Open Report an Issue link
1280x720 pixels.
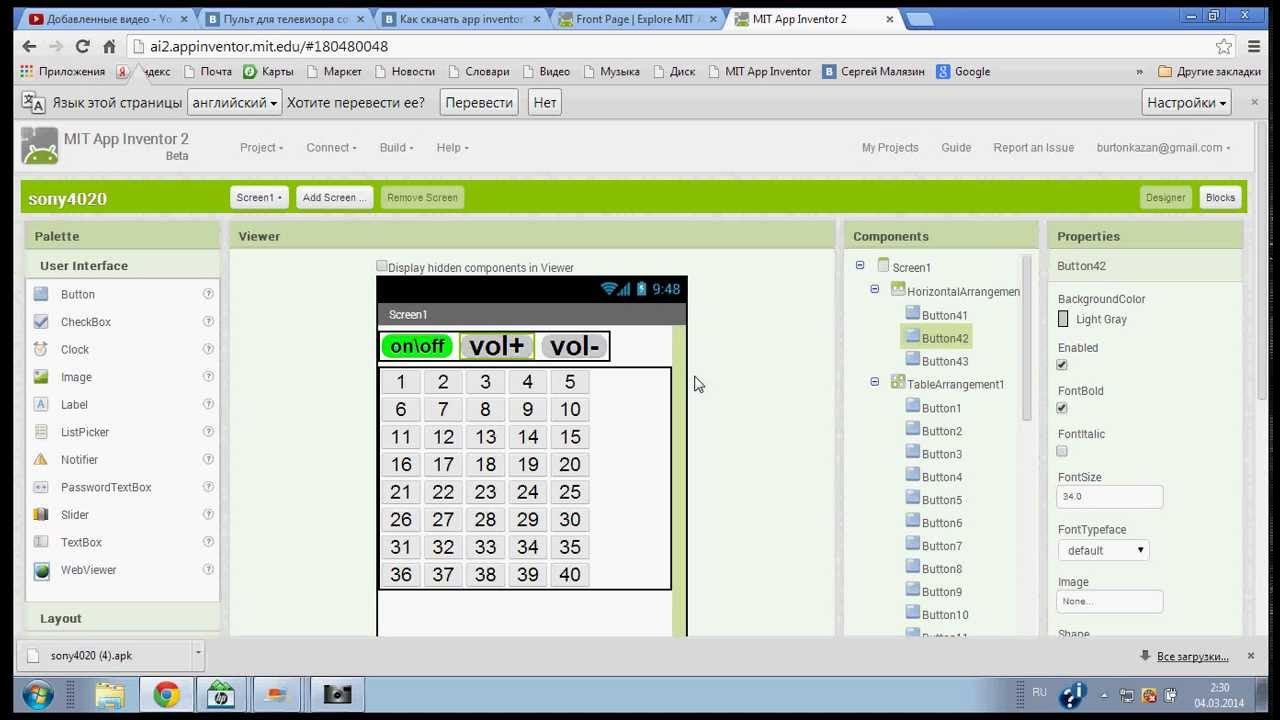pos(1033,147)
